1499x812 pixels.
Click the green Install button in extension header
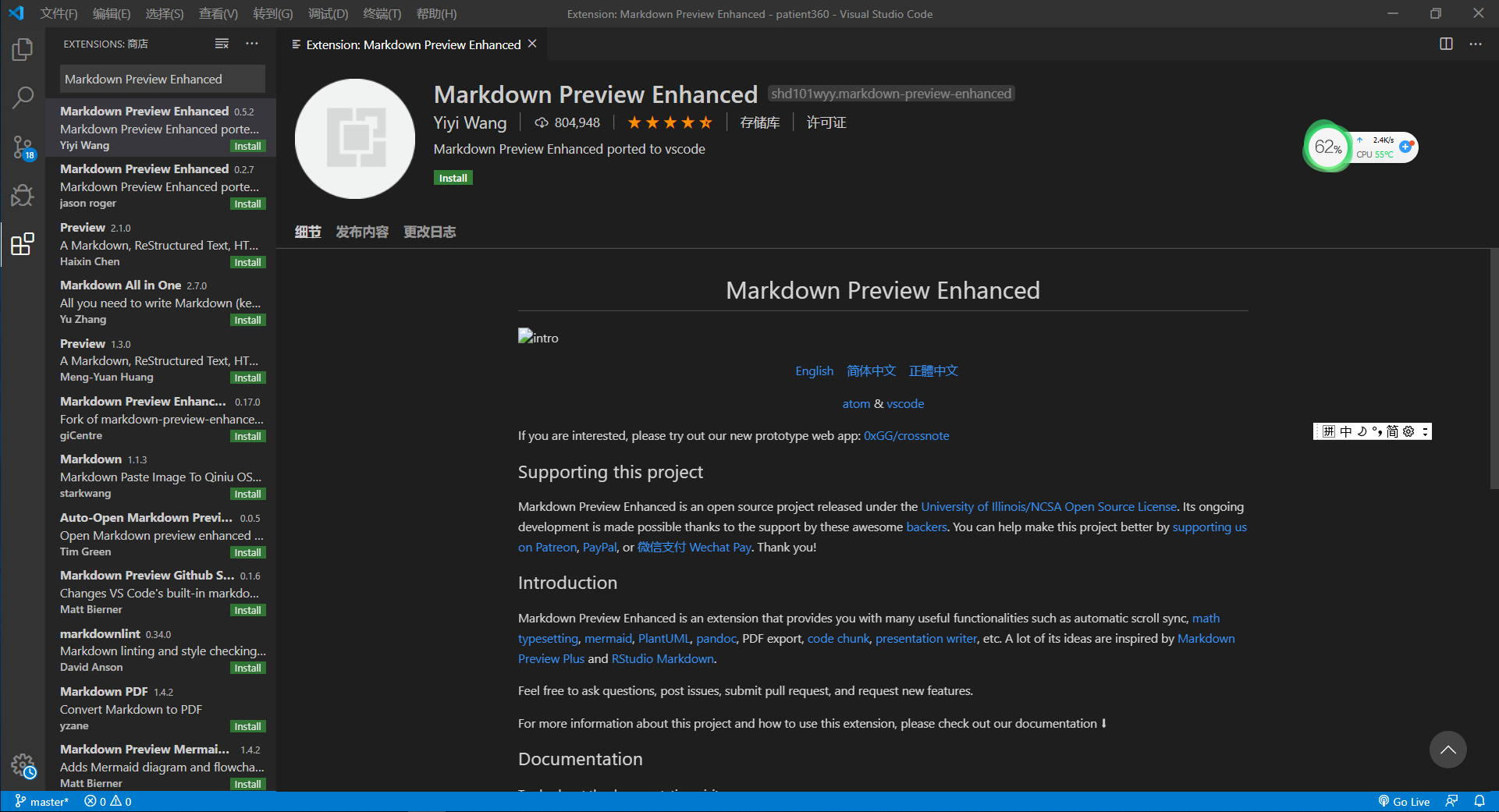point(453,178)
